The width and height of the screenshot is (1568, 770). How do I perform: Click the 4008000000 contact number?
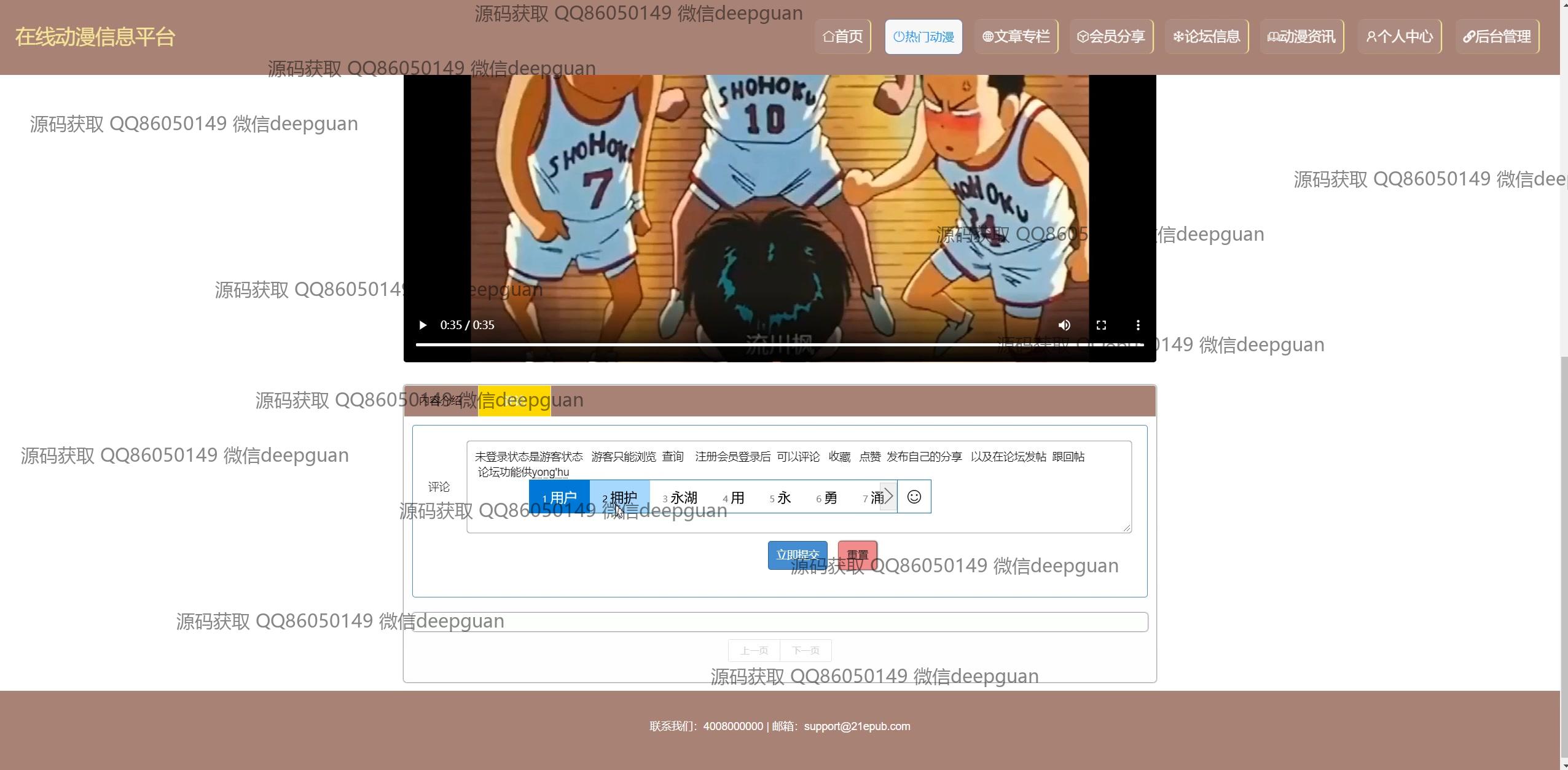tap(733, 726)
